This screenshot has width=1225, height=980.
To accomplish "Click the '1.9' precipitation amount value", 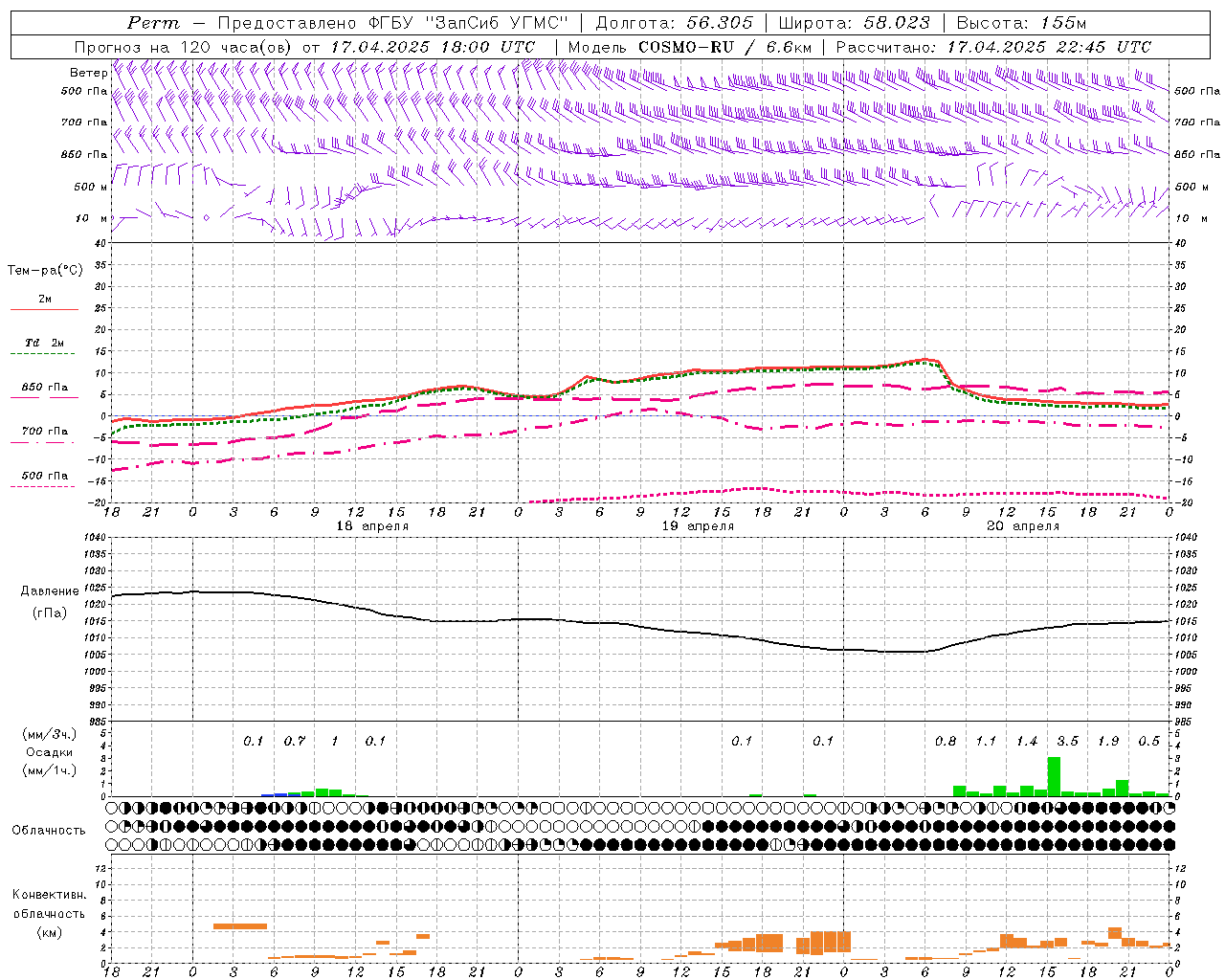I will pyautogui.click(x=1108, y=742).
